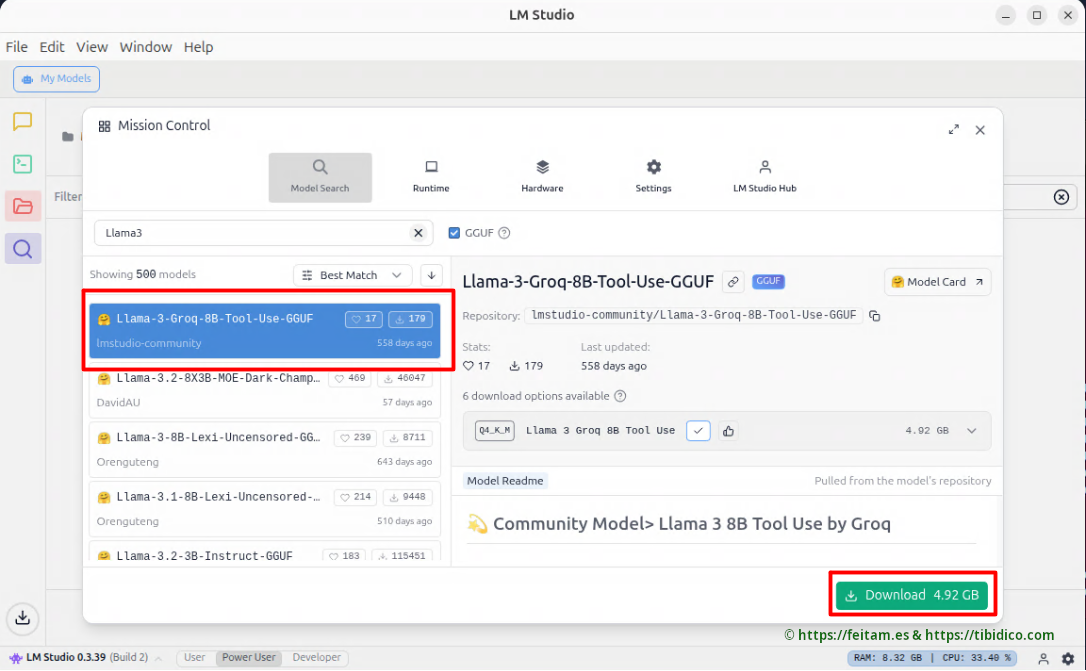Copy the repository name to clipboard
1086x671 pixels.
pyautogui.click(x=875, y=316)
